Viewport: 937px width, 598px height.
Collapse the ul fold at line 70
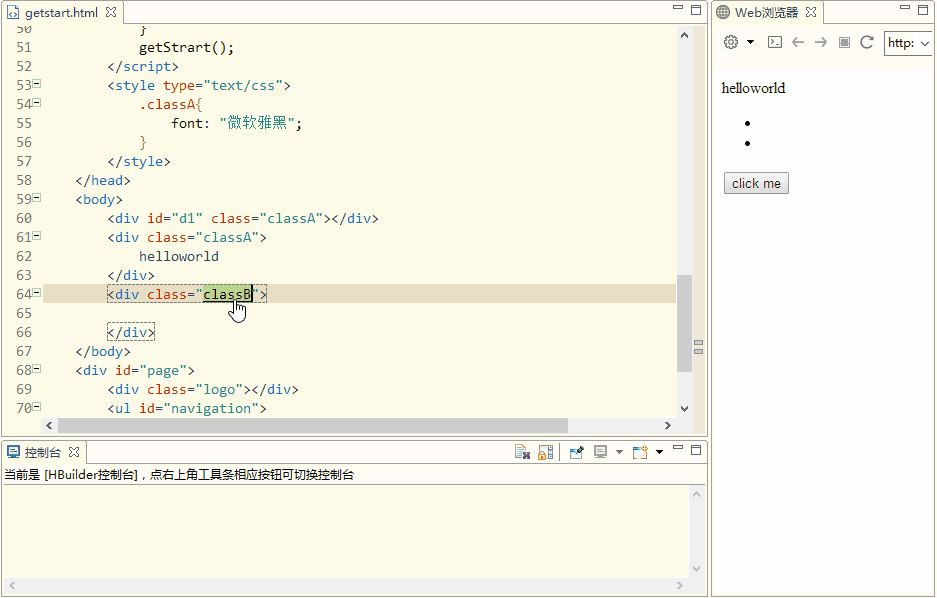click(36, 407)
